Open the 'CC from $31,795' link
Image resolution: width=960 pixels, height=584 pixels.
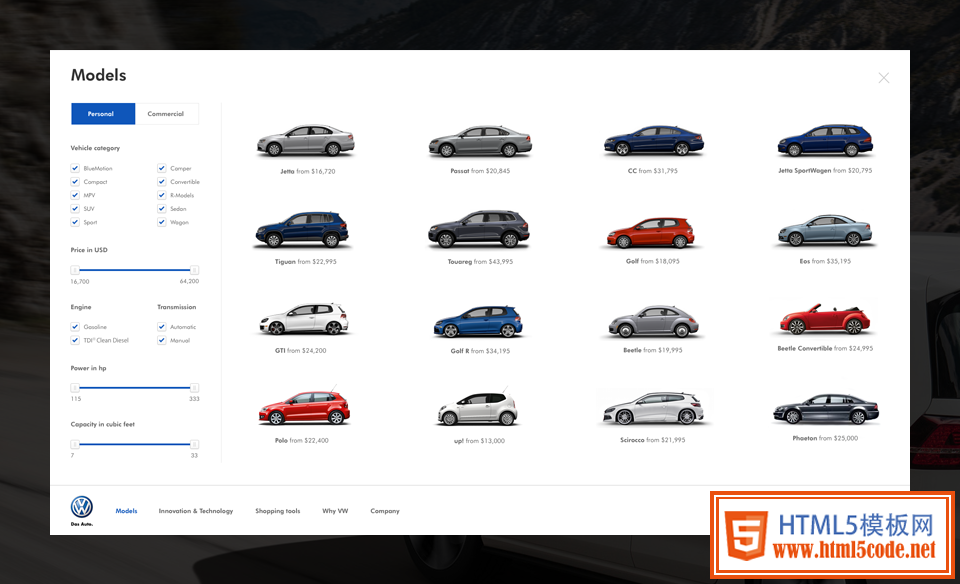click(653, 171)
